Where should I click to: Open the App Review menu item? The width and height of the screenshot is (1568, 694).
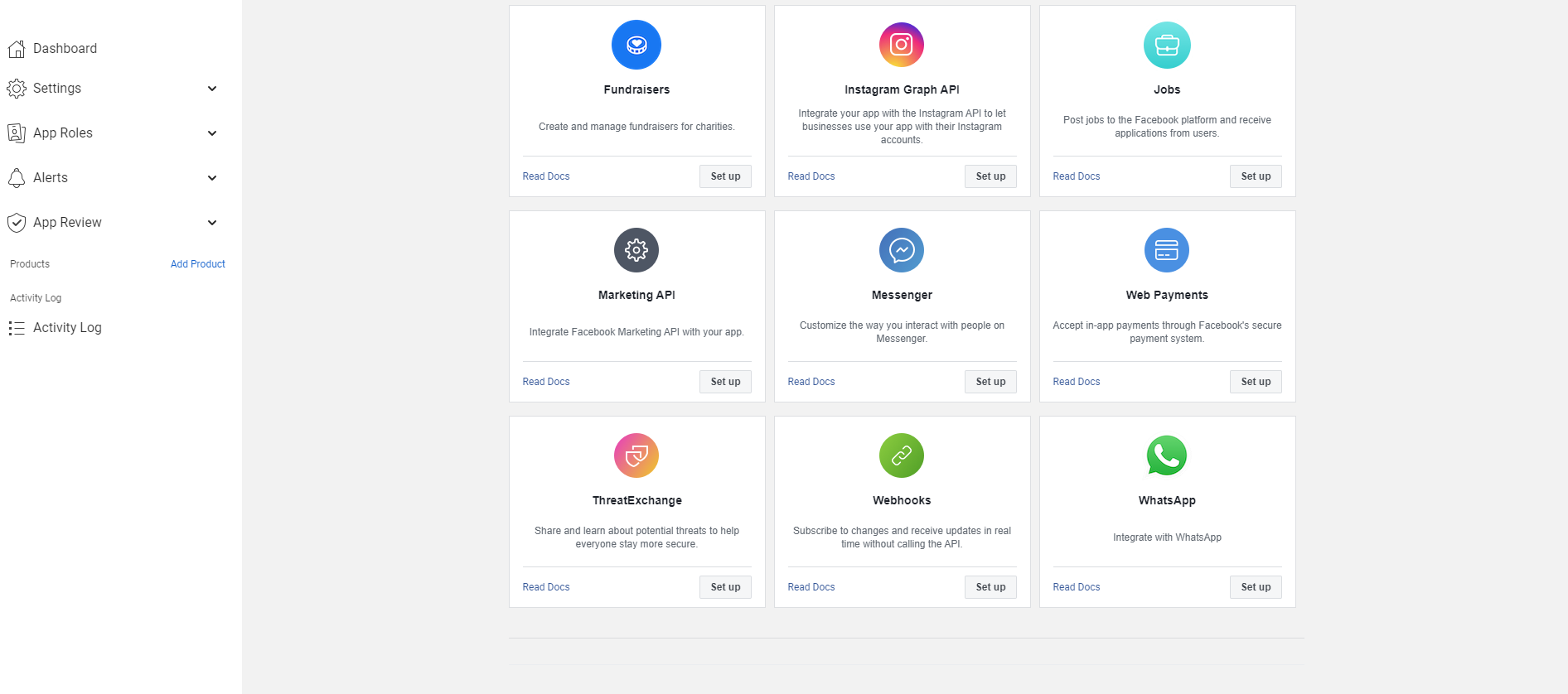(x=67, y=223)
